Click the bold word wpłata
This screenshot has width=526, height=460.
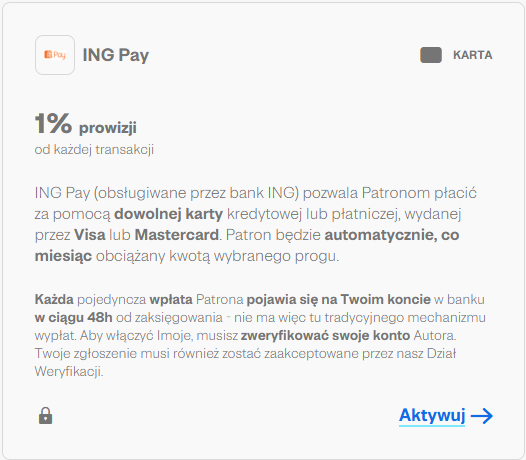(171, 300)
